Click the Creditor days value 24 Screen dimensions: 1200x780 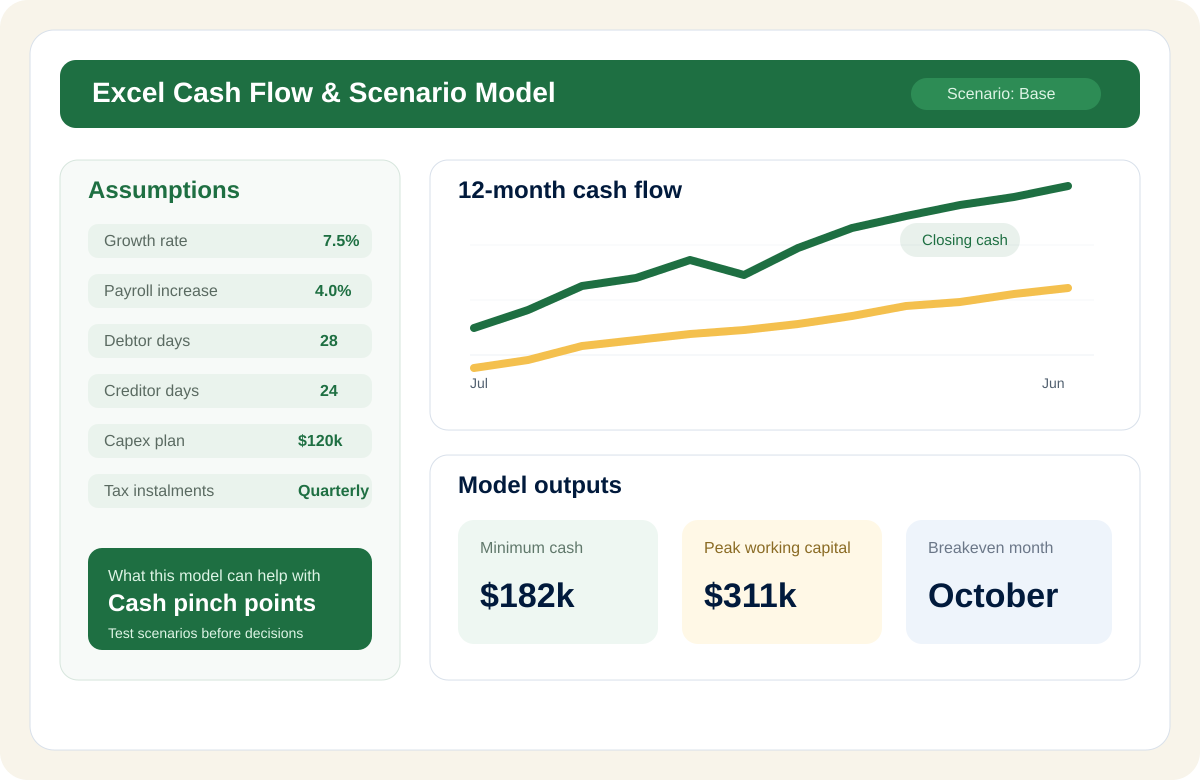click(329, 391)
